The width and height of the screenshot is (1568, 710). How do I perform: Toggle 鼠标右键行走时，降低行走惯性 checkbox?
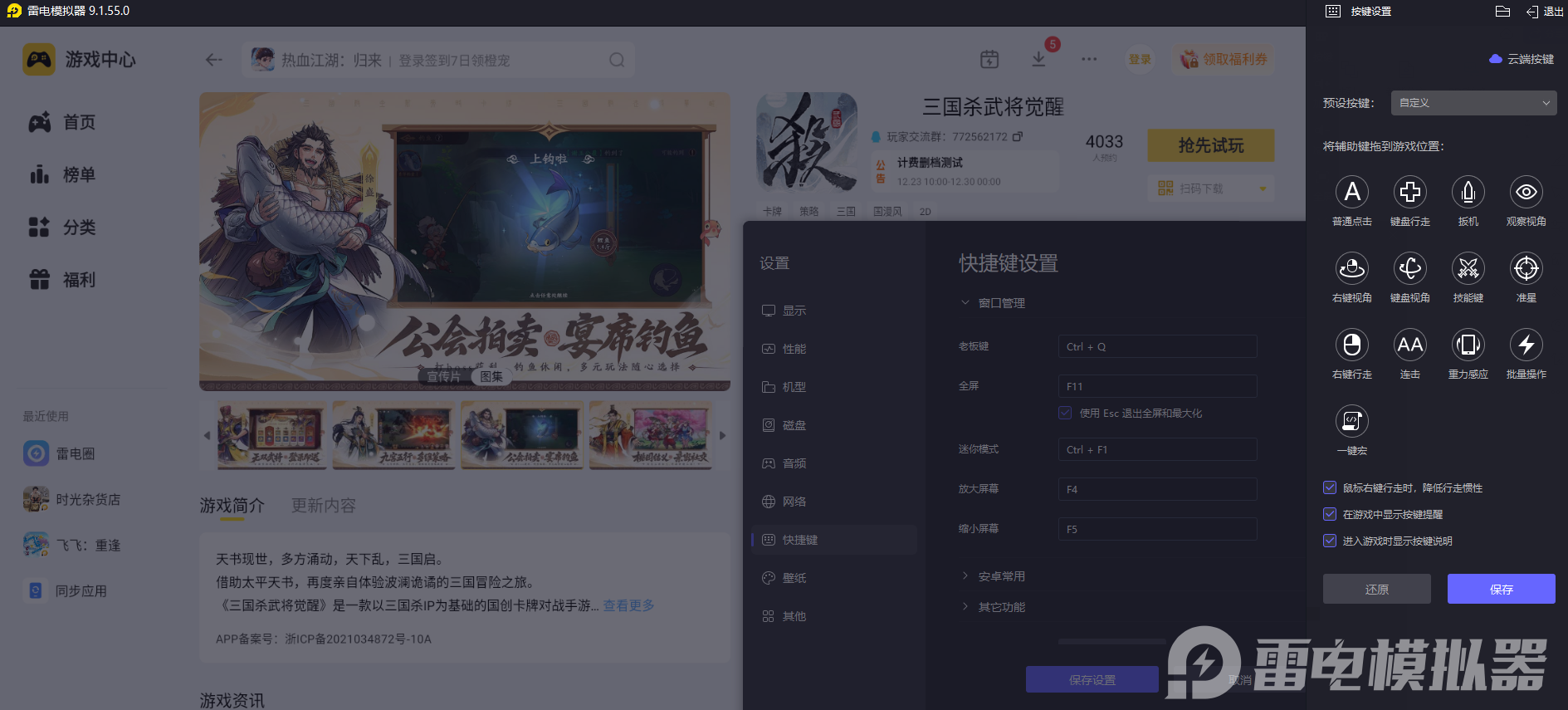pyautogui.click(x=1330, y=488)
